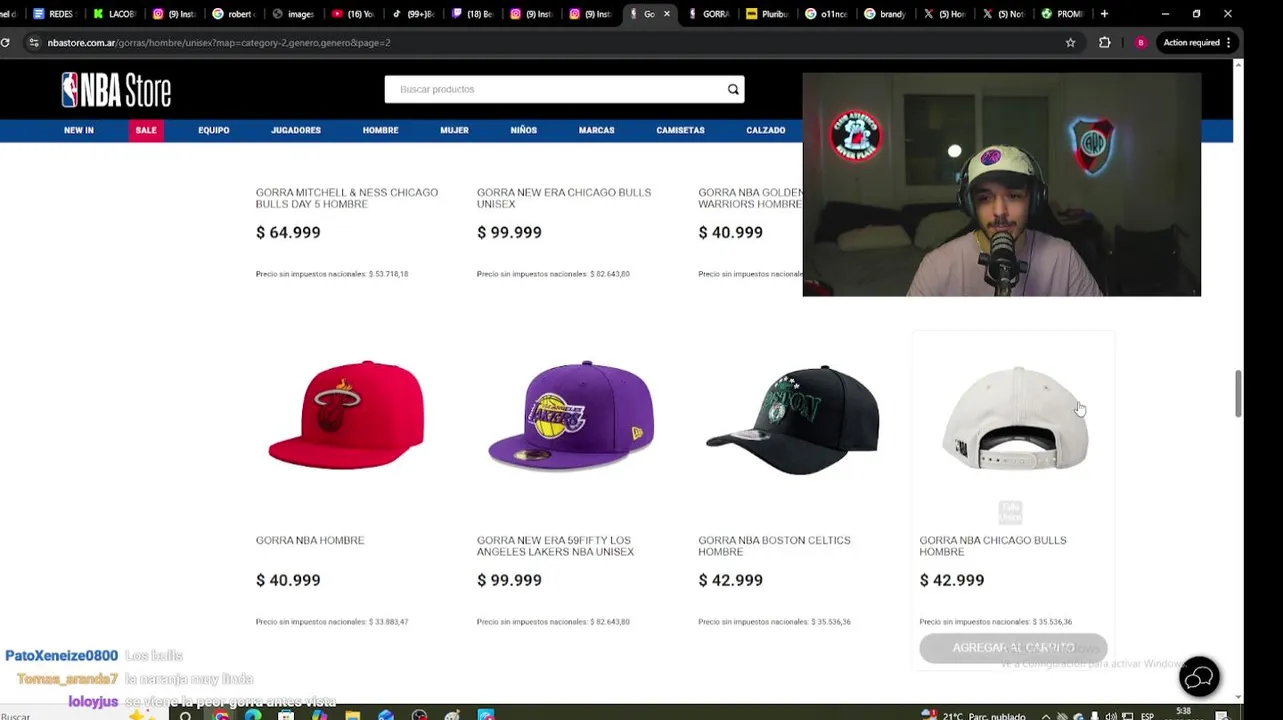
Task: Select the red Miami Heat cap image
Action: [x=346, y=415]
